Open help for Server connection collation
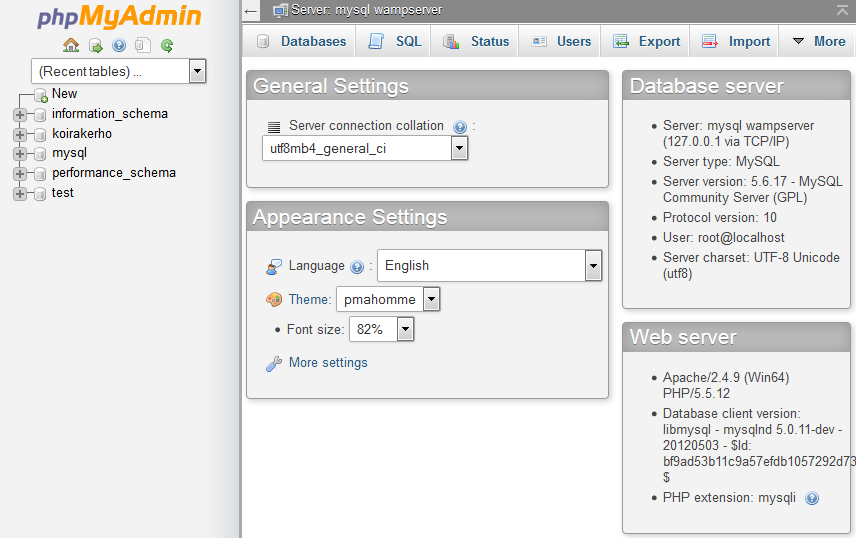This screenshot has height=538, width=856. point(460,127)
